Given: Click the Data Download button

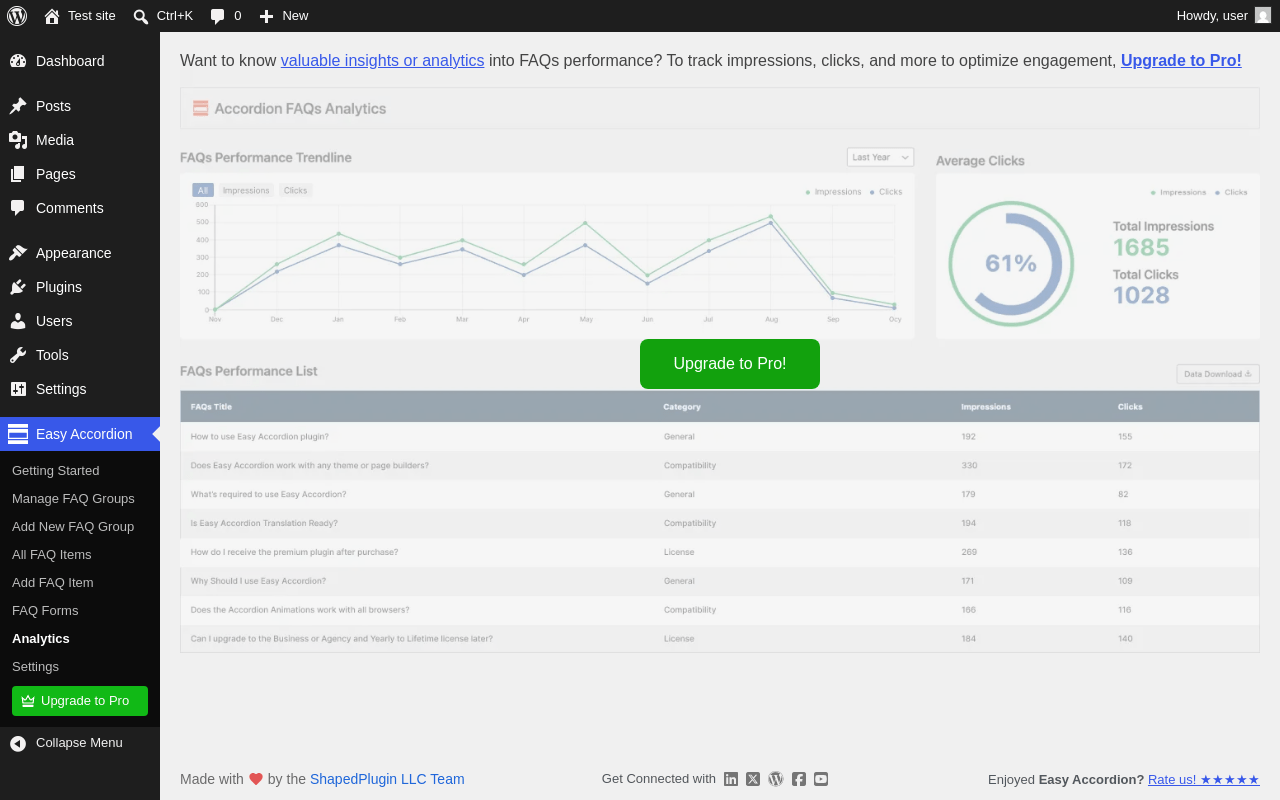Looking at the screenshot, I should pyautogui.click(x=1218, y=374).
